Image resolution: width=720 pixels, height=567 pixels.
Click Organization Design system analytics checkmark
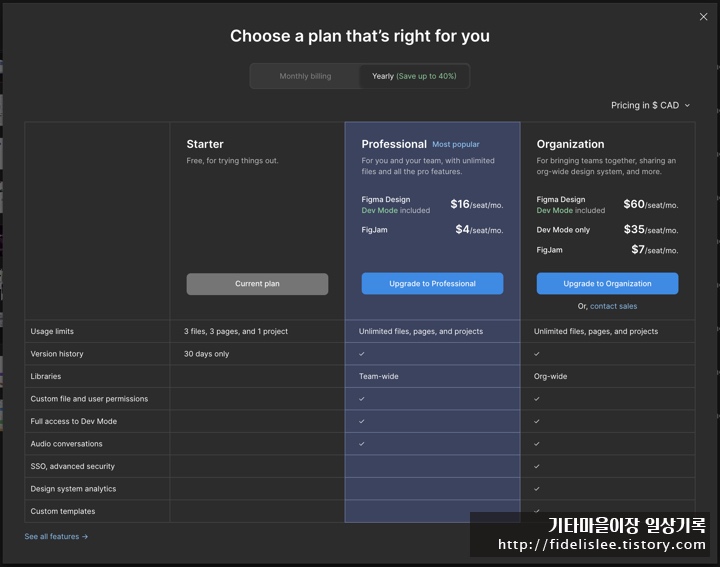[x=536, y=488]
